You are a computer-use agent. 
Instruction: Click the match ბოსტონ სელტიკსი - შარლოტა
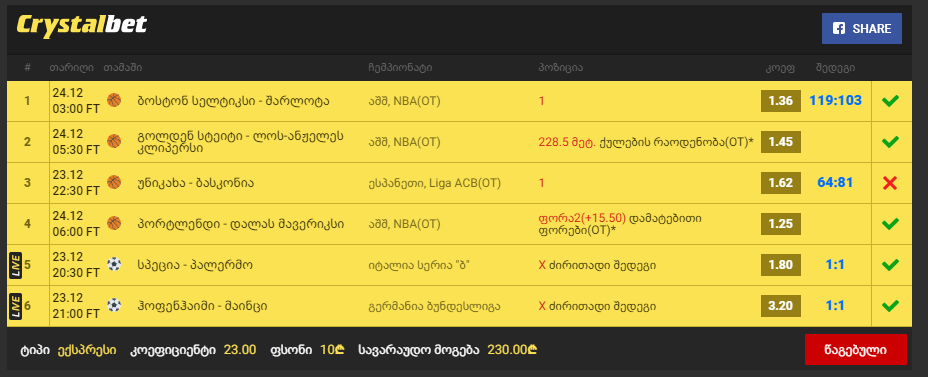234,101
